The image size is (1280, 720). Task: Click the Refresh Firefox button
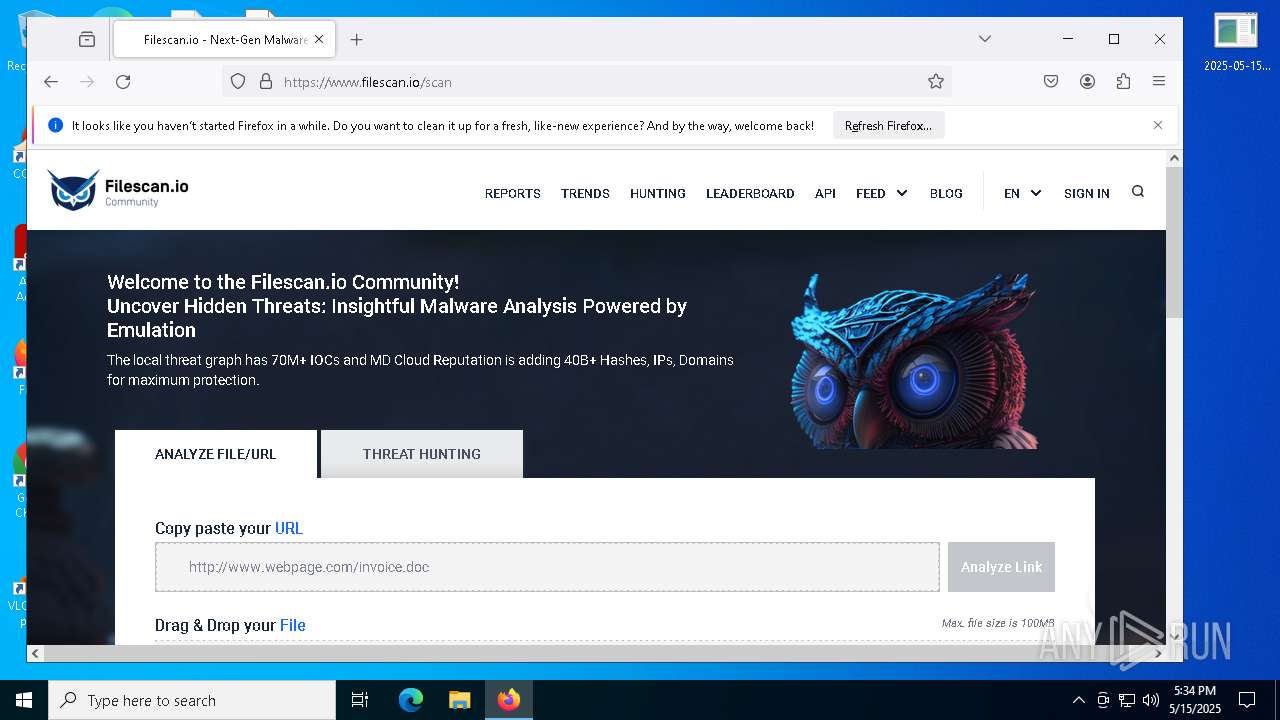888,126
